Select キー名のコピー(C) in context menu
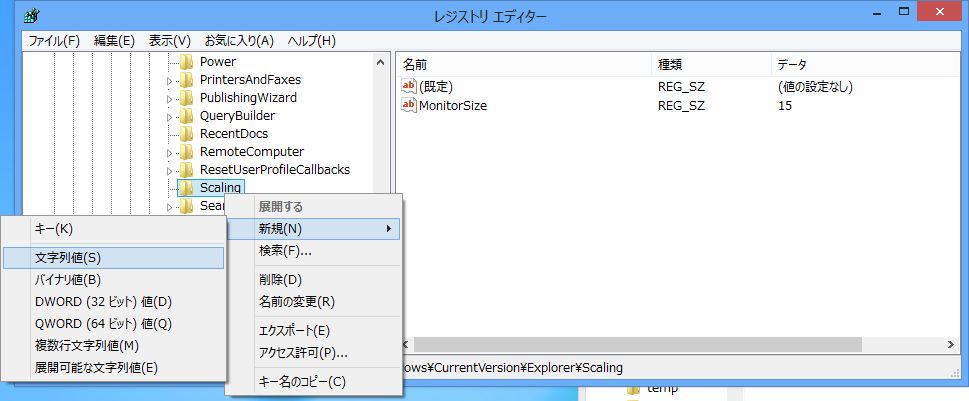This screenshot has width=969, height=401. [313, 382]
